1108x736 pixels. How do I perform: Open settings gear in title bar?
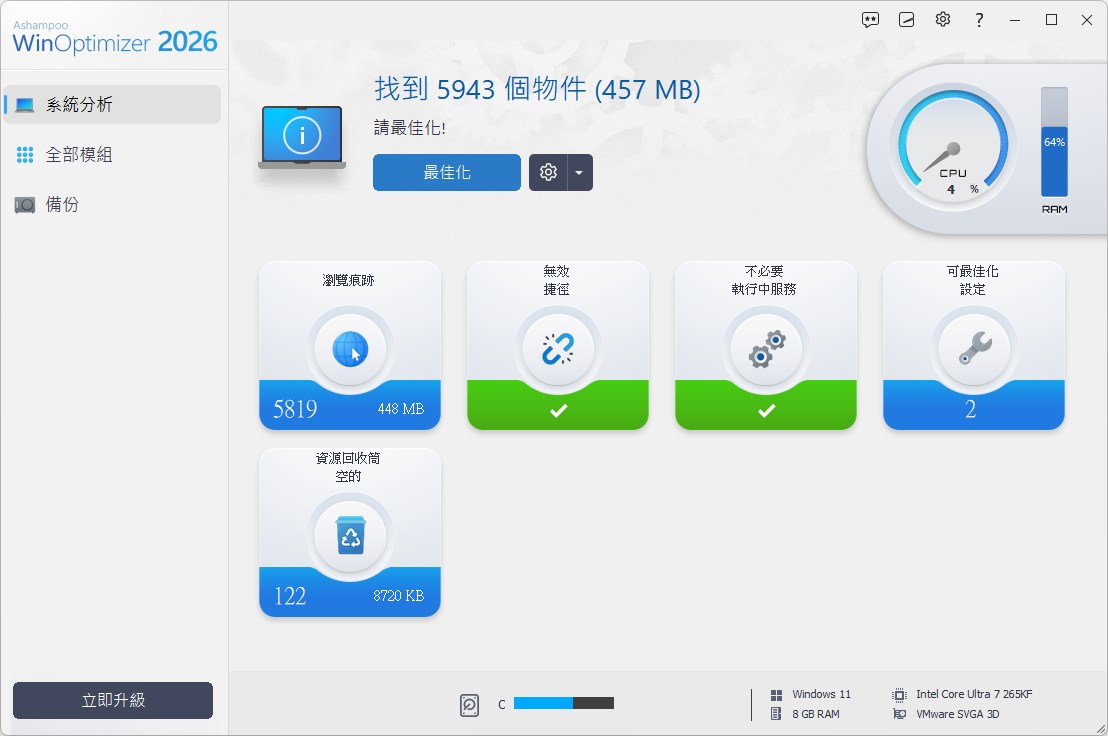click(943, 20)
